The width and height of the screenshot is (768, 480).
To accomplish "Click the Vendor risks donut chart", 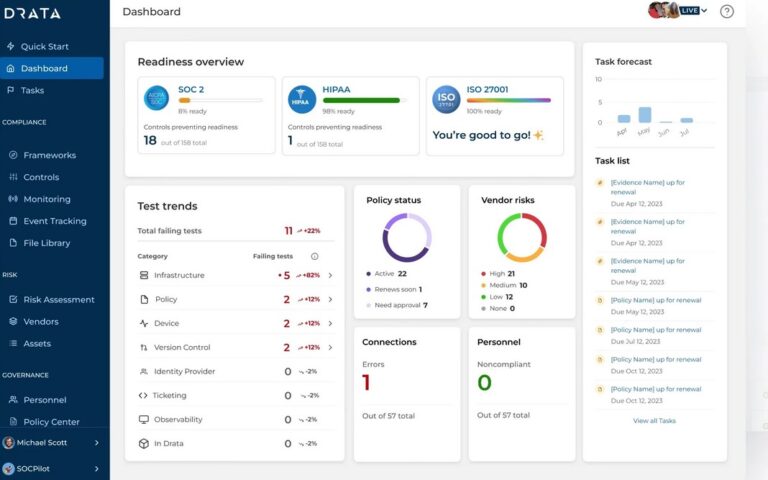I will 522,238.
